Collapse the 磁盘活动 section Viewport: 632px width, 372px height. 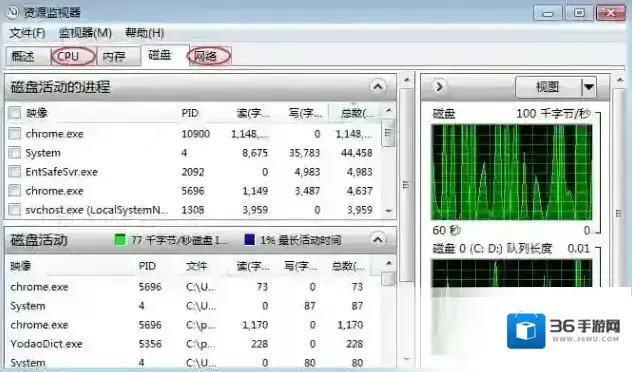click(x=378, y=240)
